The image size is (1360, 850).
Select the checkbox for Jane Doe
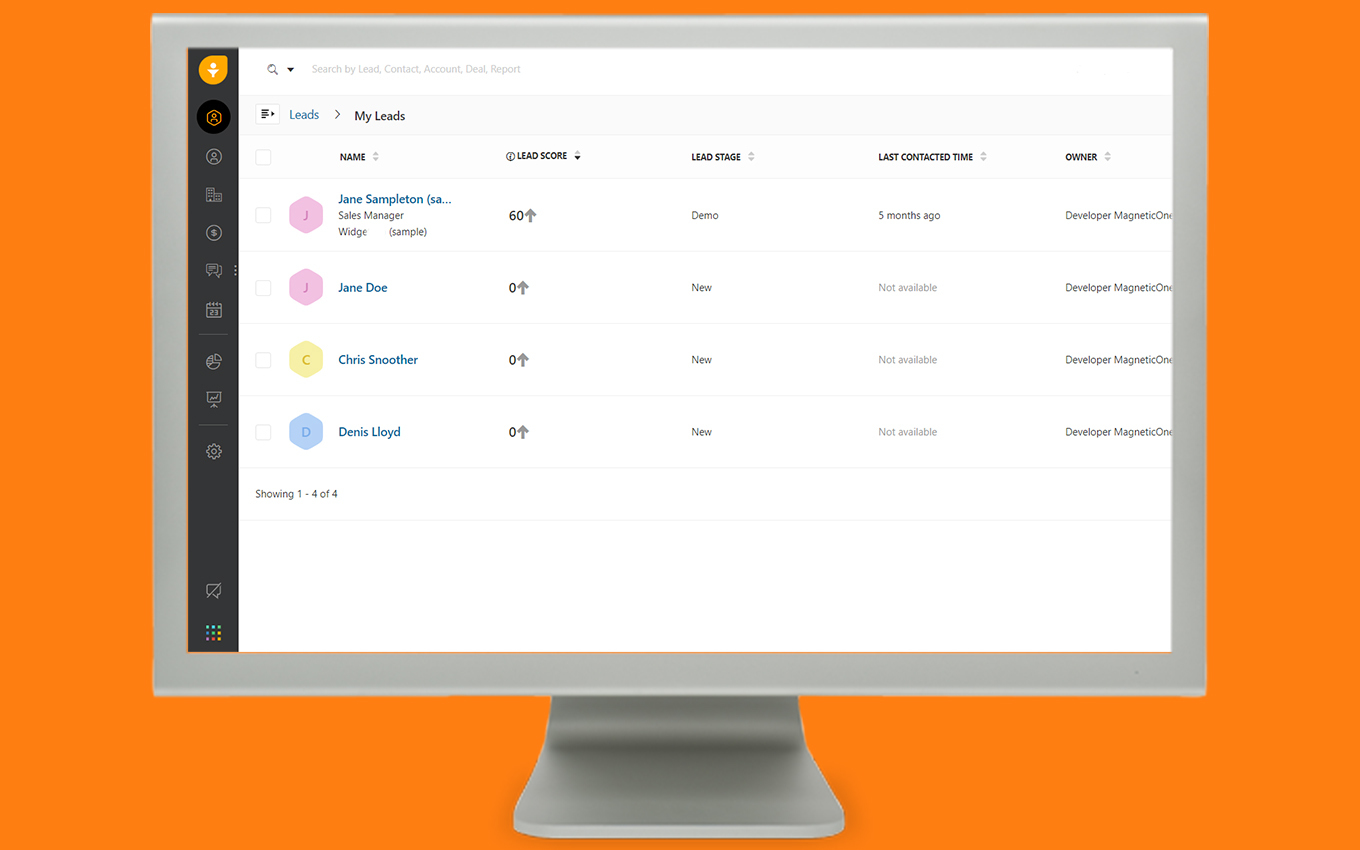pyautogui.click(x=263, y=287)
